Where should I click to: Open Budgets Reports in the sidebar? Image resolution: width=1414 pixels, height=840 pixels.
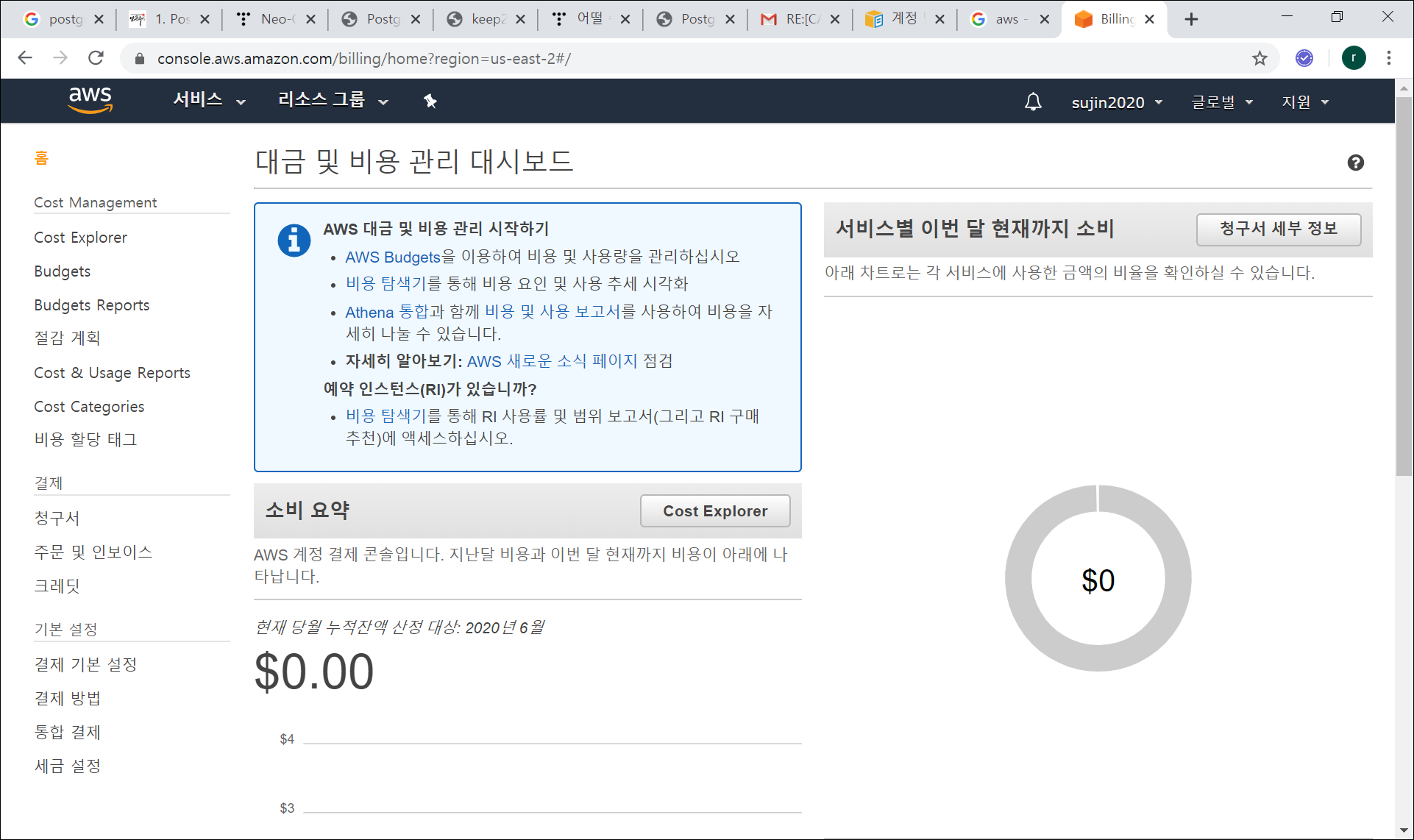(92, 305)
